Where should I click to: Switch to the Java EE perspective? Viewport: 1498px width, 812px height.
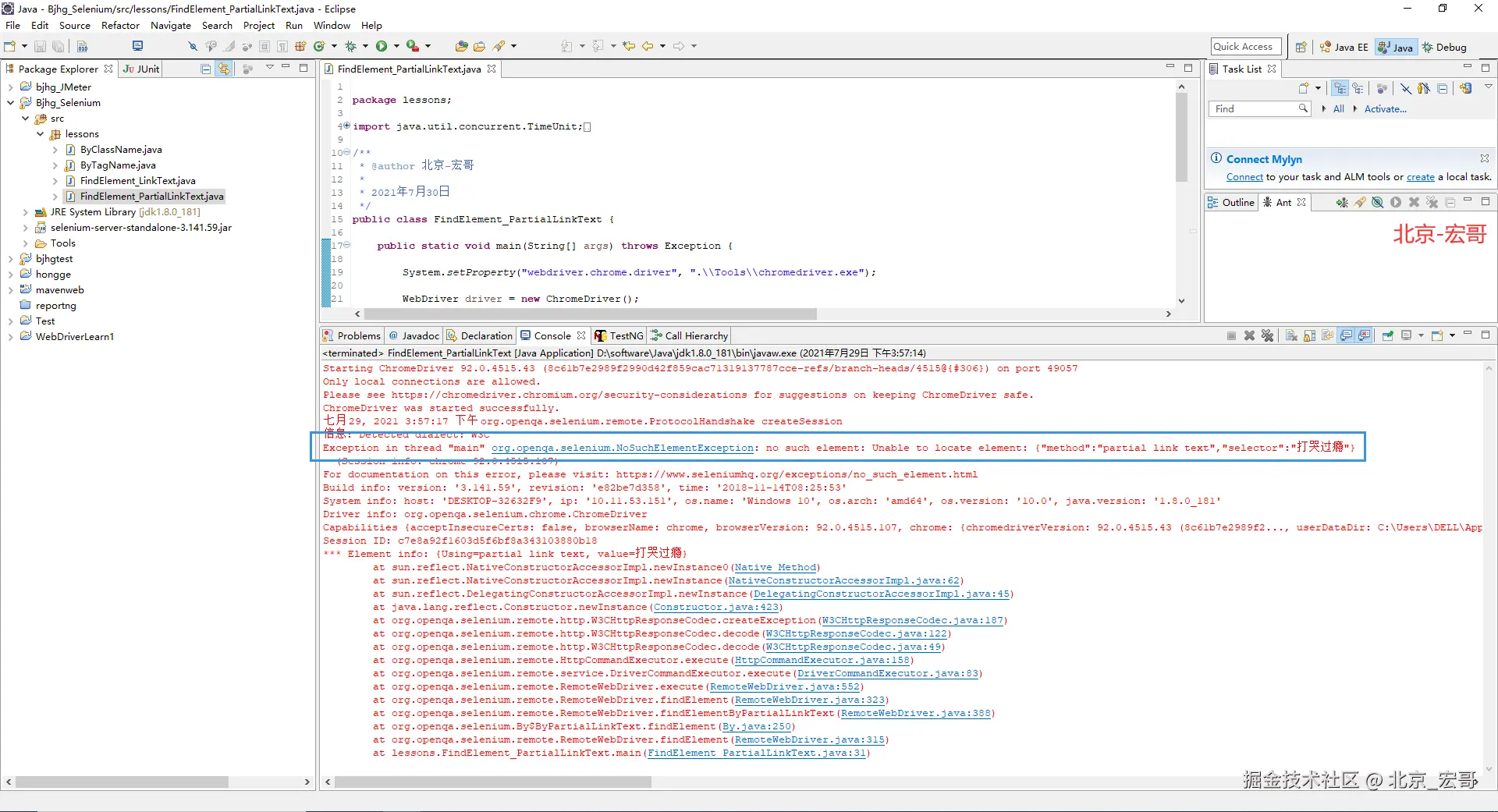point(1344,47)
